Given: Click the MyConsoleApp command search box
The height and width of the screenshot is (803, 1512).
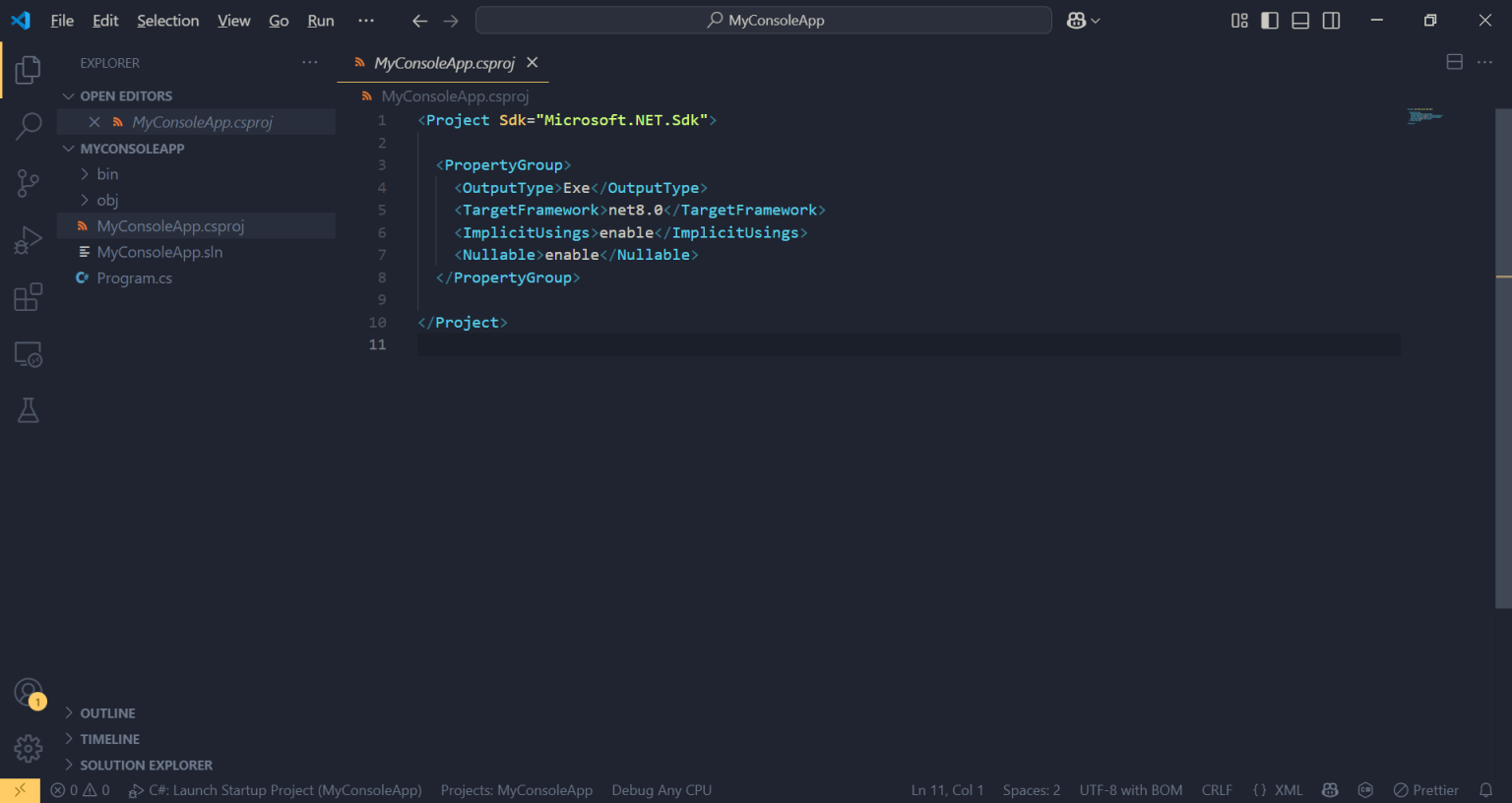Looking at the screenshot, I should (x=763, y=20).
